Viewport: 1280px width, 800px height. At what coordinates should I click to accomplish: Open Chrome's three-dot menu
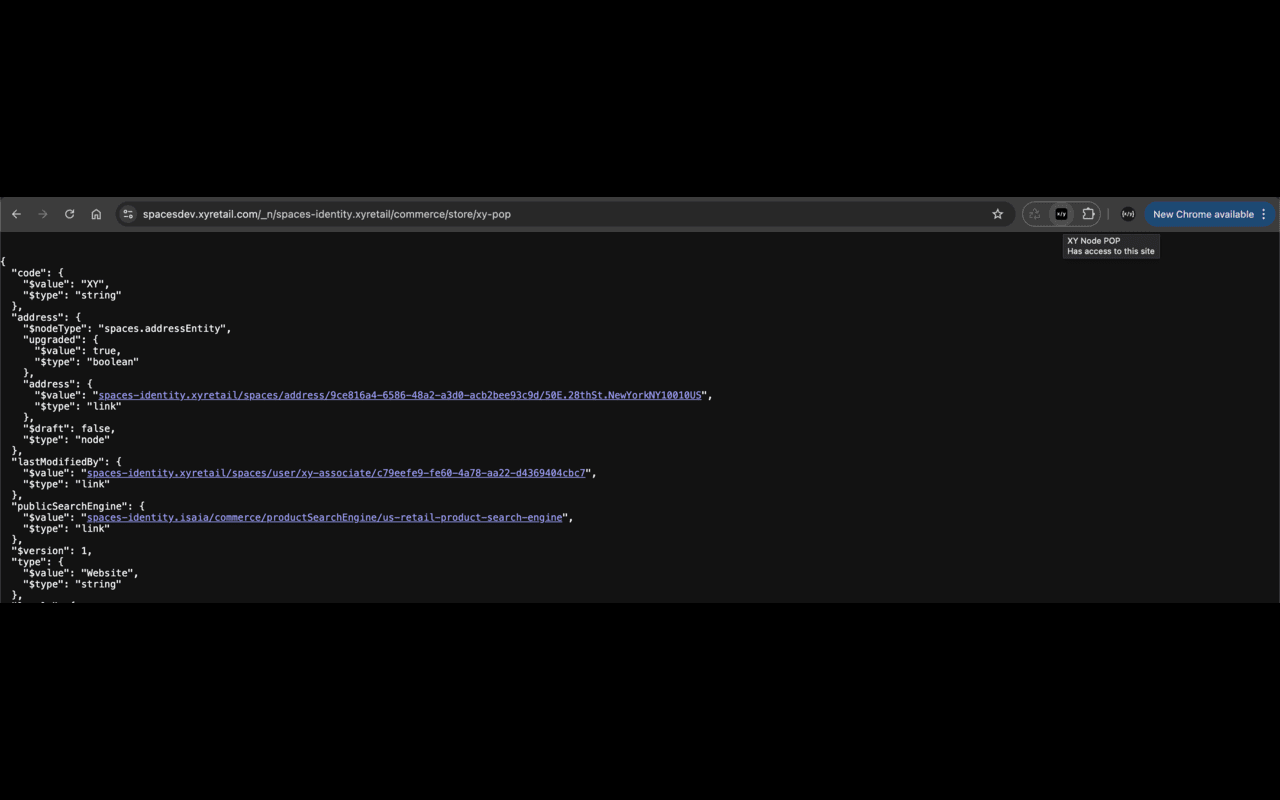coord(1264,214)
